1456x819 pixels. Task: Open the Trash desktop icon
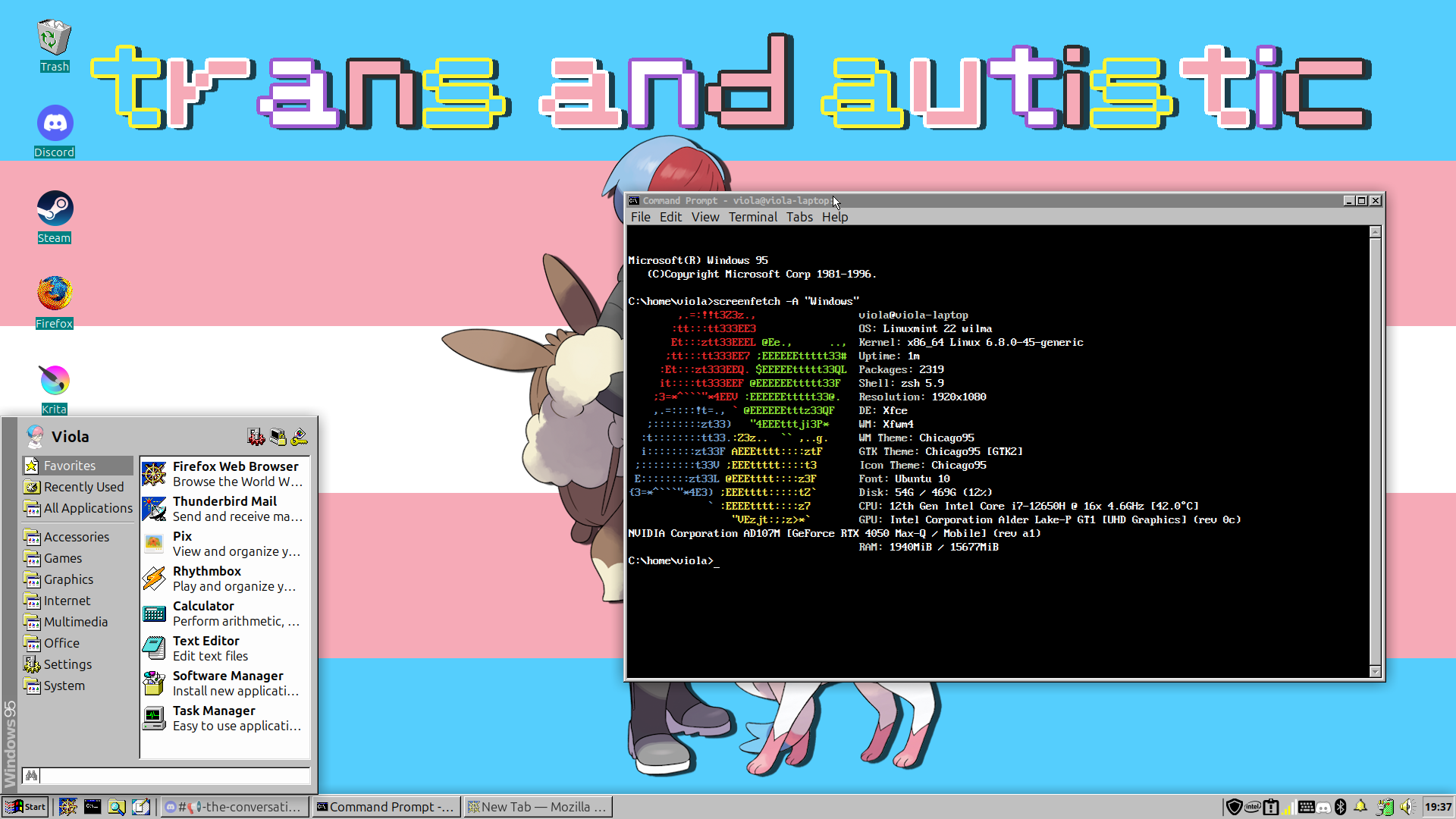tap(54, 45)
